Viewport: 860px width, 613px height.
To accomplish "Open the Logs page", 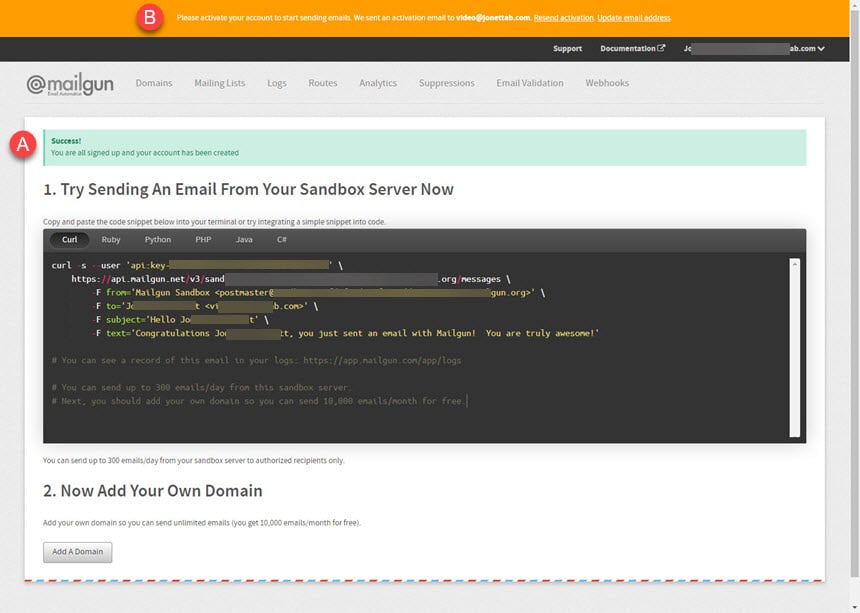I will coord(276,83).
